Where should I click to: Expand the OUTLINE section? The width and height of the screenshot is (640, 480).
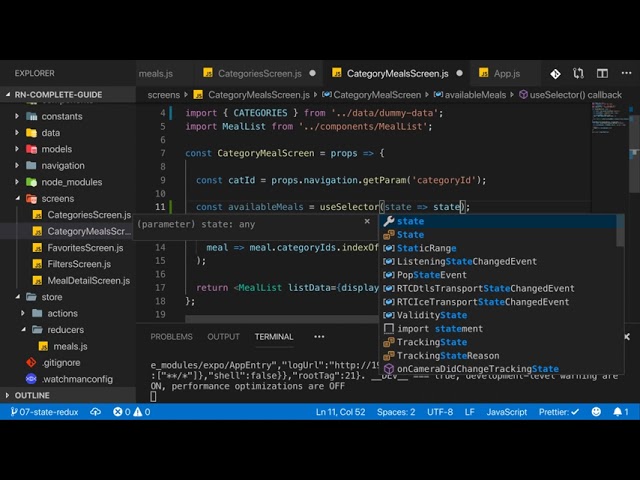pos(32,395)
